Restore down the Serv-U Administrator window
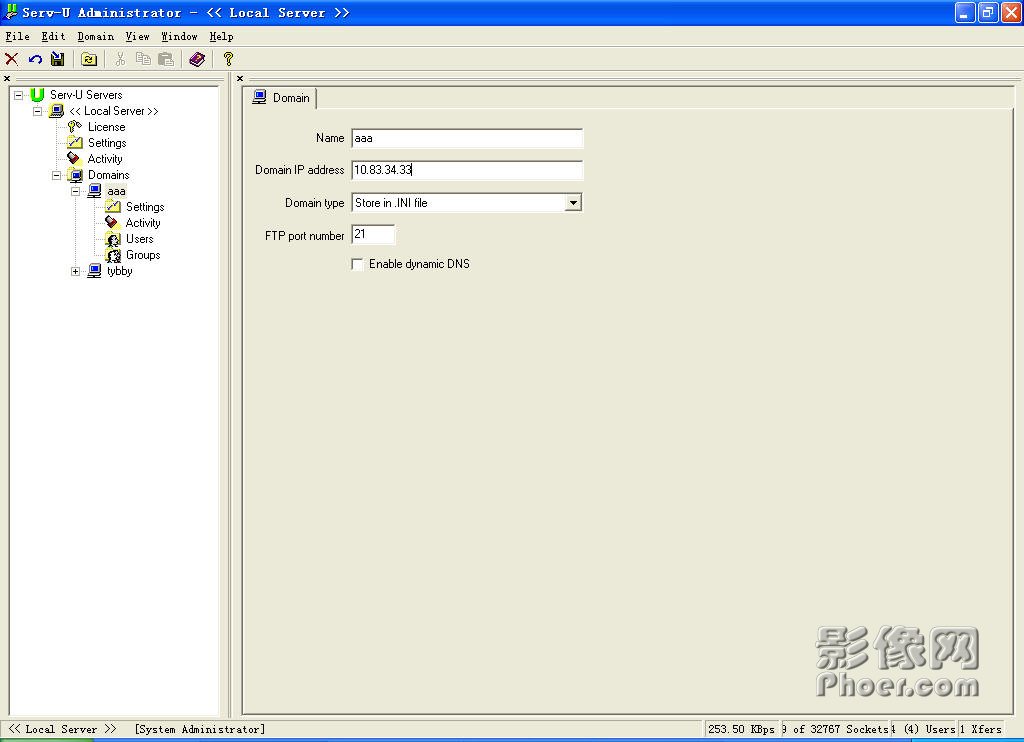1024x742 pixels. point(987,12)
